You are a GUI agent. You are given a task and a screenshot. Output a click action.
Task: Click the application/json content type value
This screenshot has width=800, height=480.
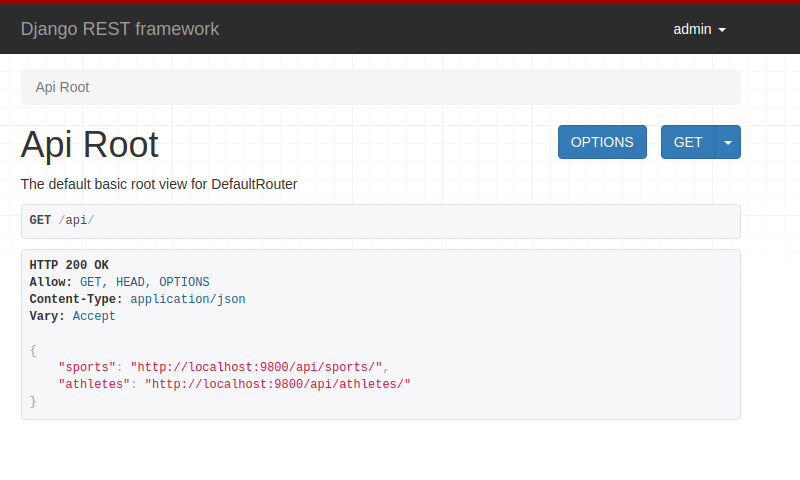[x=188, y=299]
